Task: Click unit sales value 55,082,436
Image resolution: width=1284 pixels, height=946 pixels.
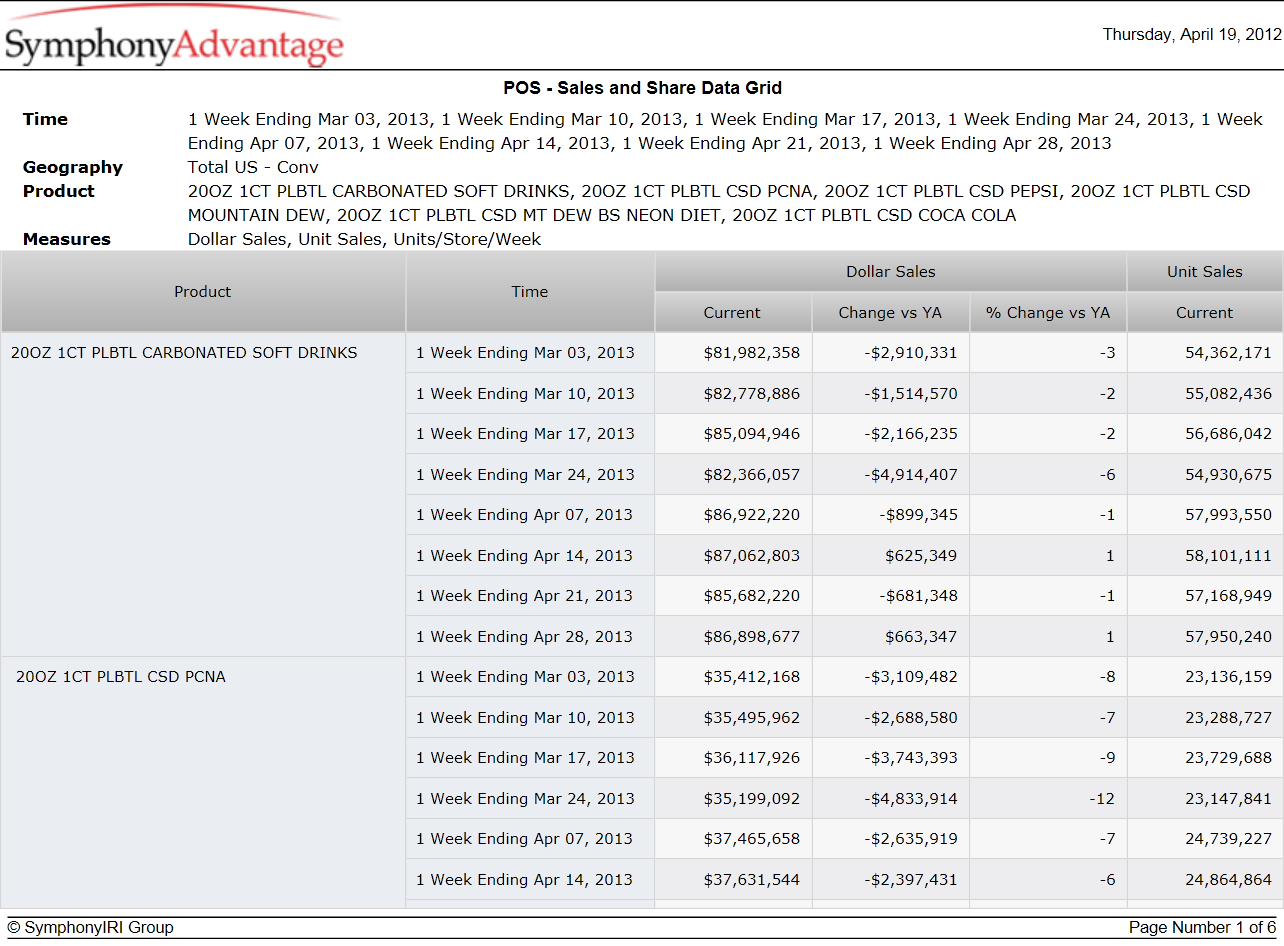Action: [1229, 394]
